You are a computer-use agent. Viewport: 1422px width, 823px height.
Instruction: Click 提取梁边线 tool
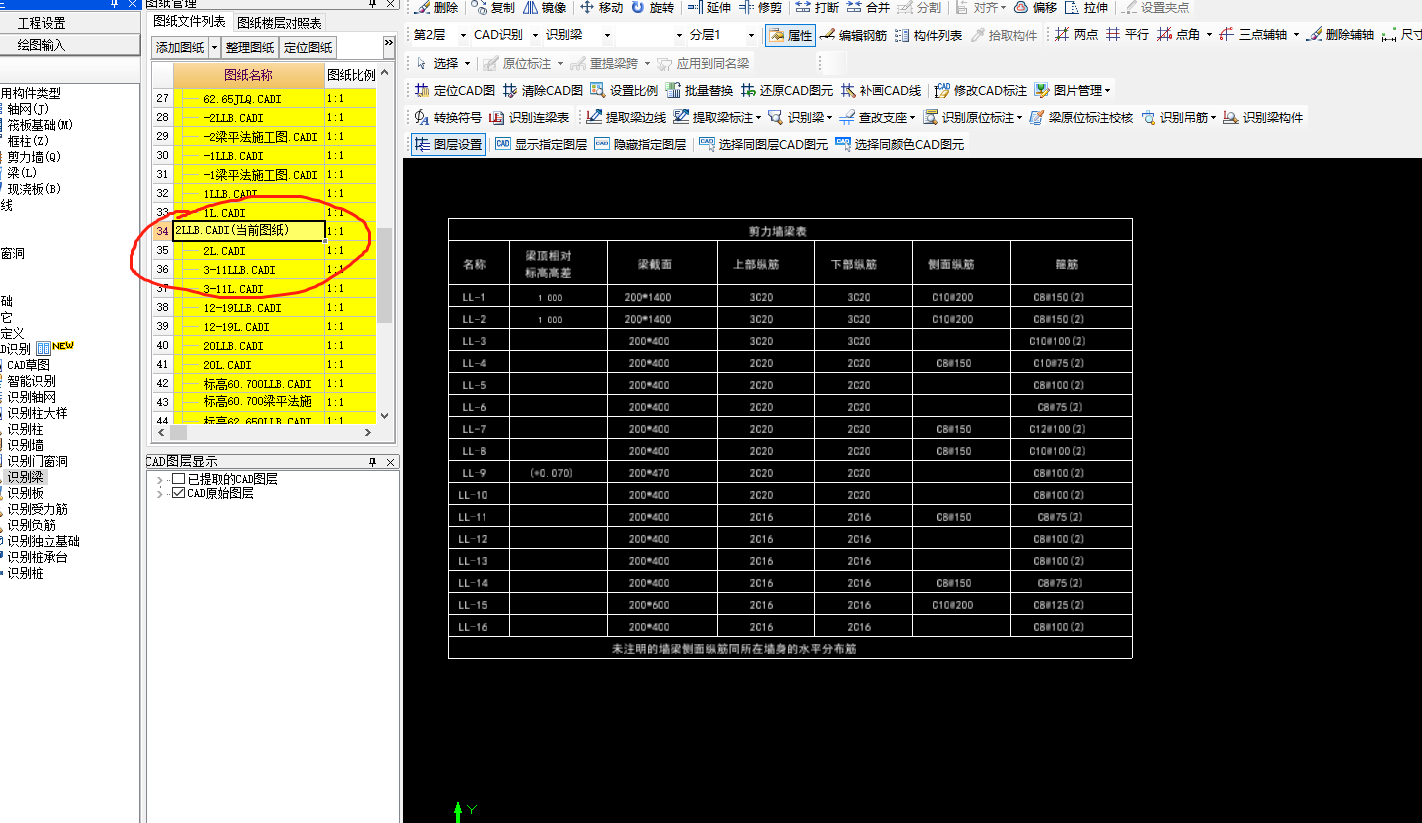625,117
